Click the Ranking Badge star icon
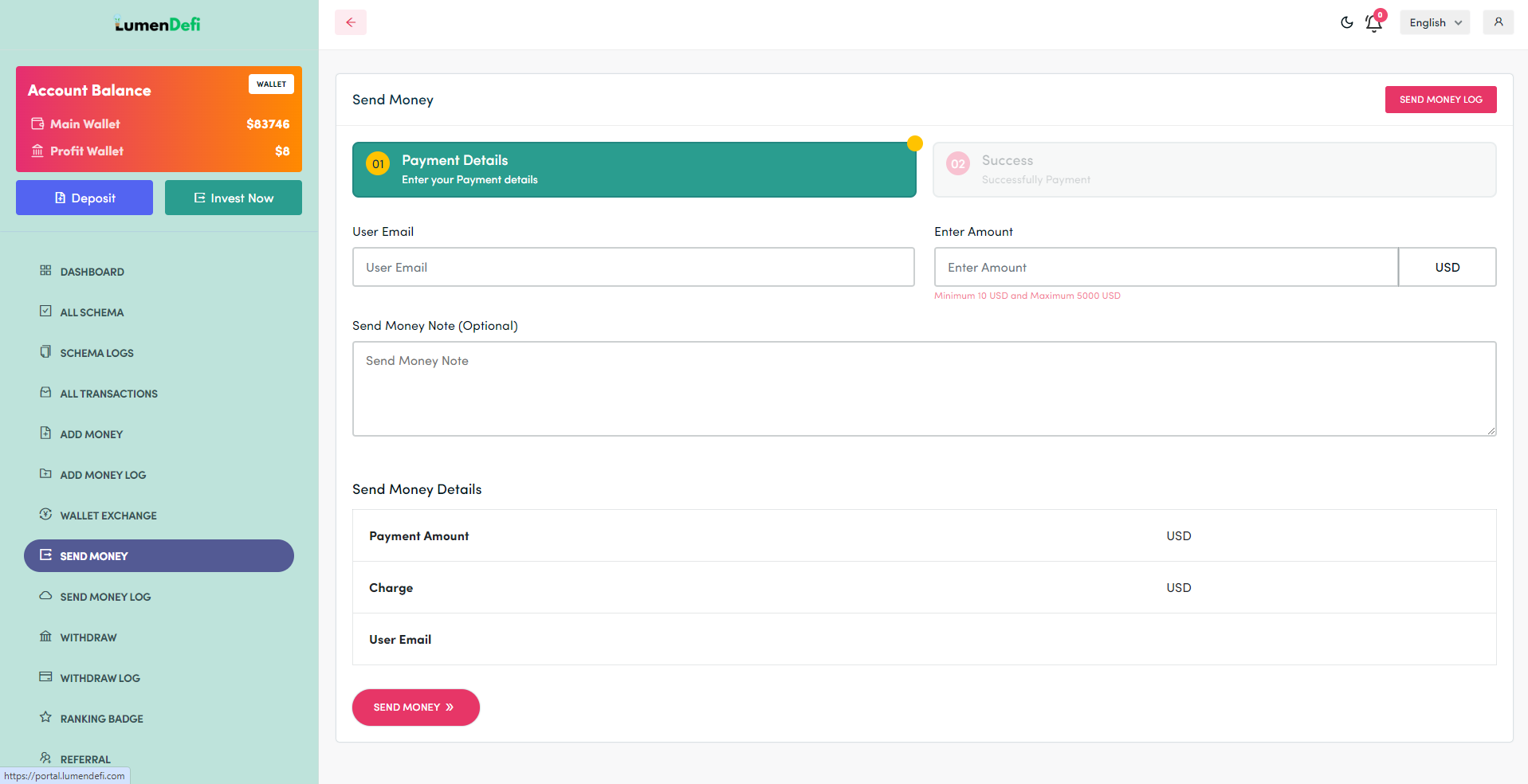Screen dimensions: 1528x784 click(x=45, y=717)
